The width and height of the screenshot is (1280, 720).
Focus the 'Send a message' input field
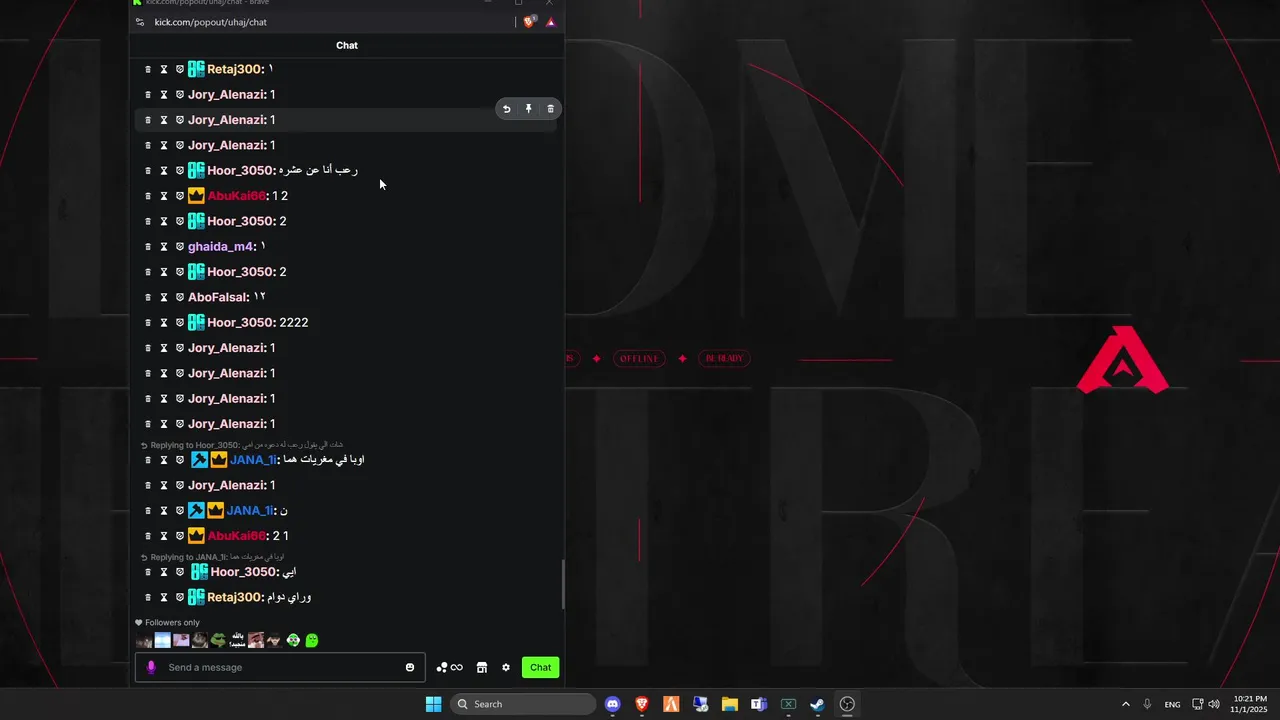coord(280,667)
